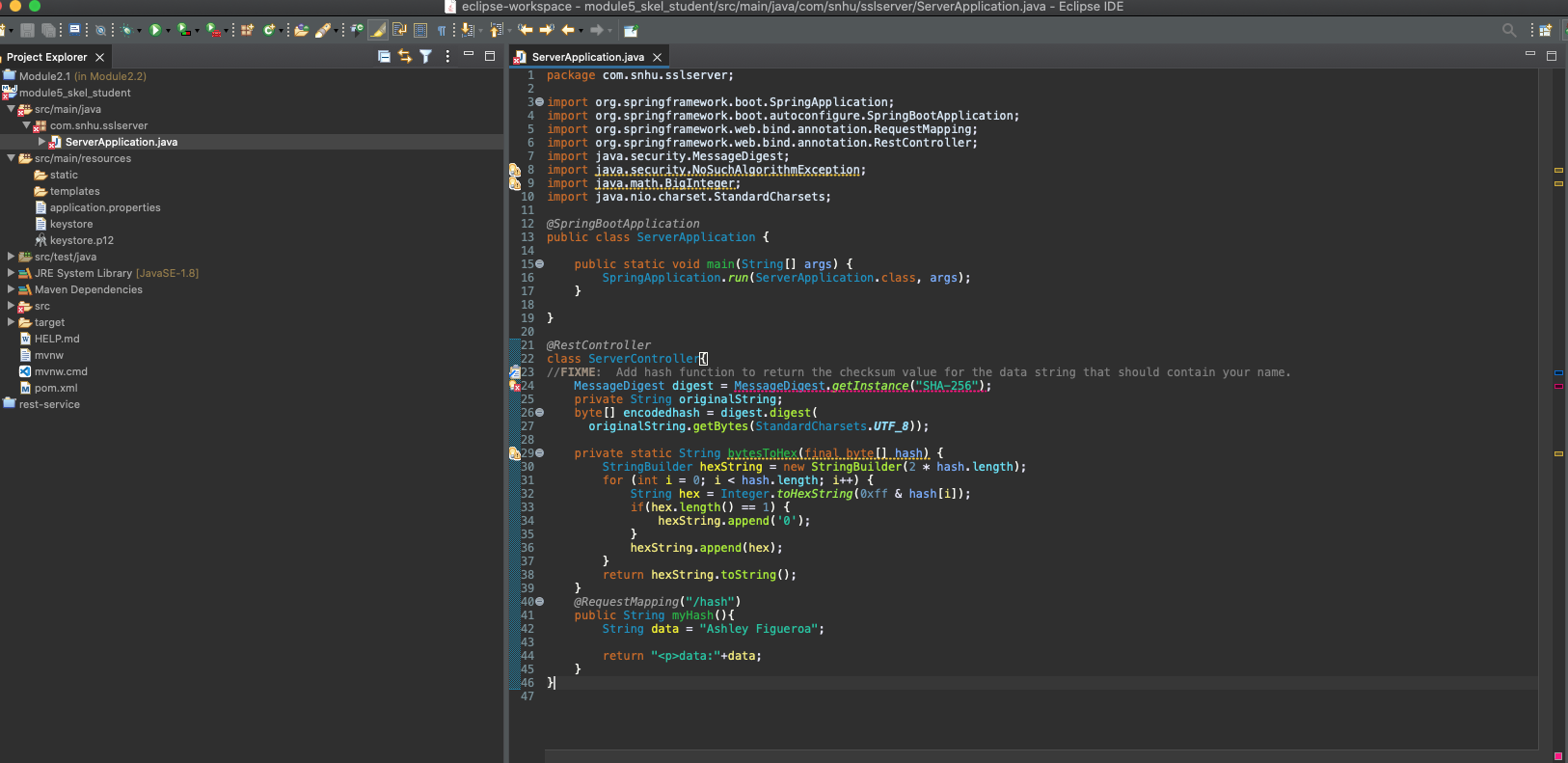Click the Search flashlight toolbar icon
Image resolution: width=1568 pixels, height=763 pixels.
pos(323,30)
